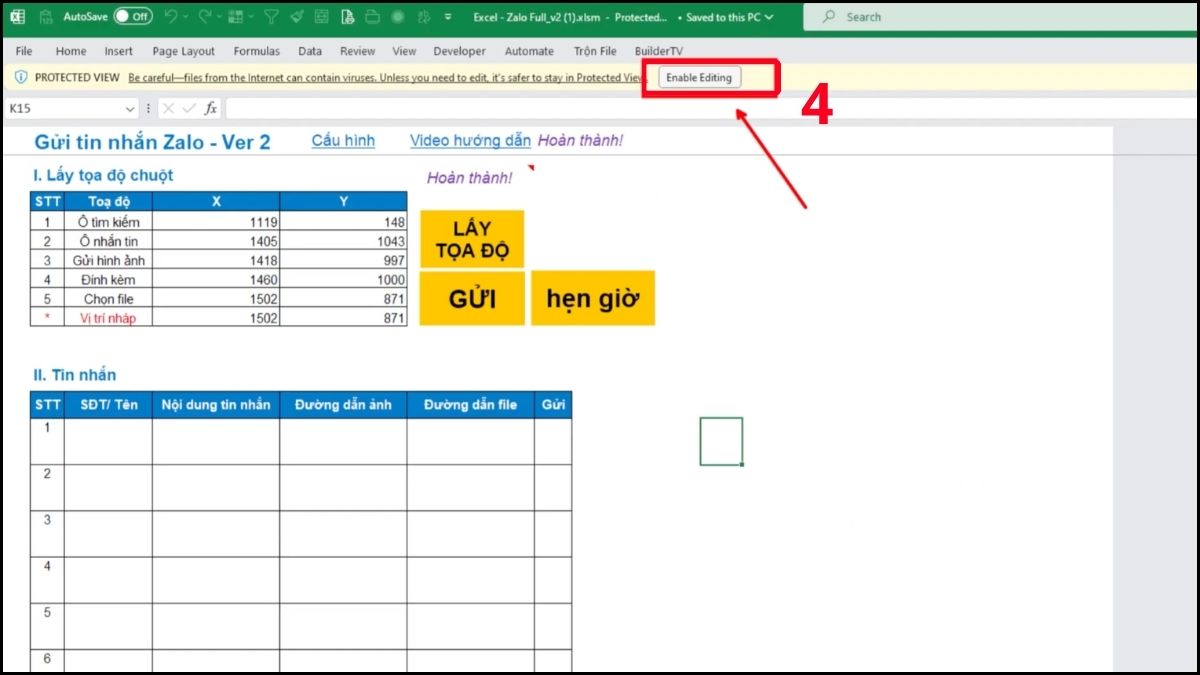1200x675 pixels.
Task: Click the Enter checkmark in formula bar
Action: [189, 108]
